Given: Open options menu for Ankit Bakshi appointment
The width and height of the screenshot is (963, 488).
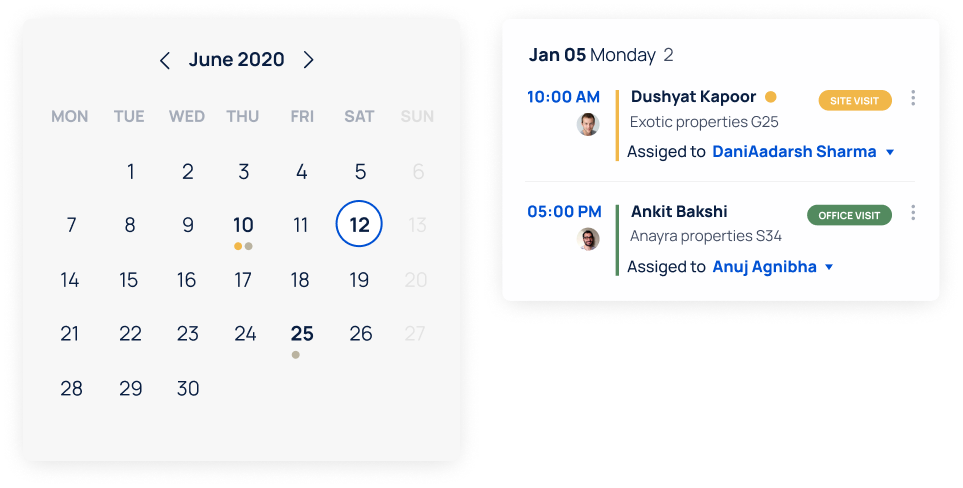Looking at the screenshot, I should coord(913,213).
